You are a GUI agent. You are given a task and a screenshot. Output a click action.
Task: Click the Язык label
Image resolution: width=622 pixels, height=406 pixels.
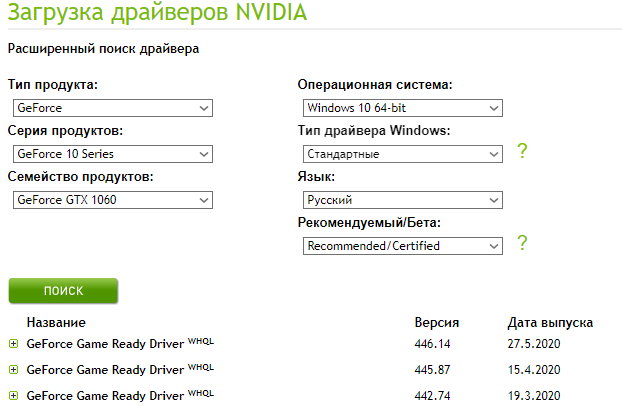316,177
